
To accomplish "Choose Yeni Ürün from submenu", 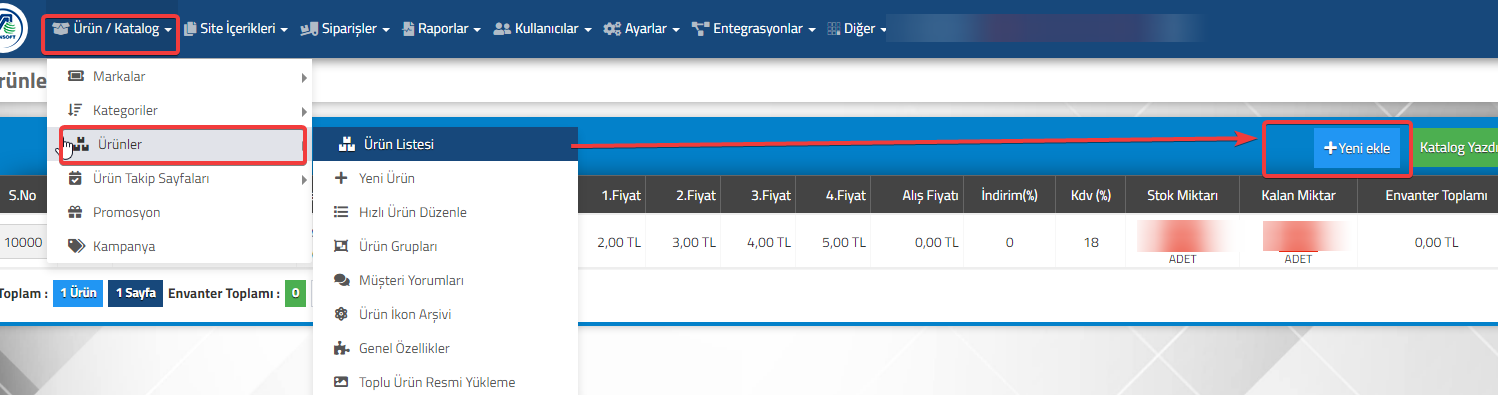I will click(x=445, y=178).
